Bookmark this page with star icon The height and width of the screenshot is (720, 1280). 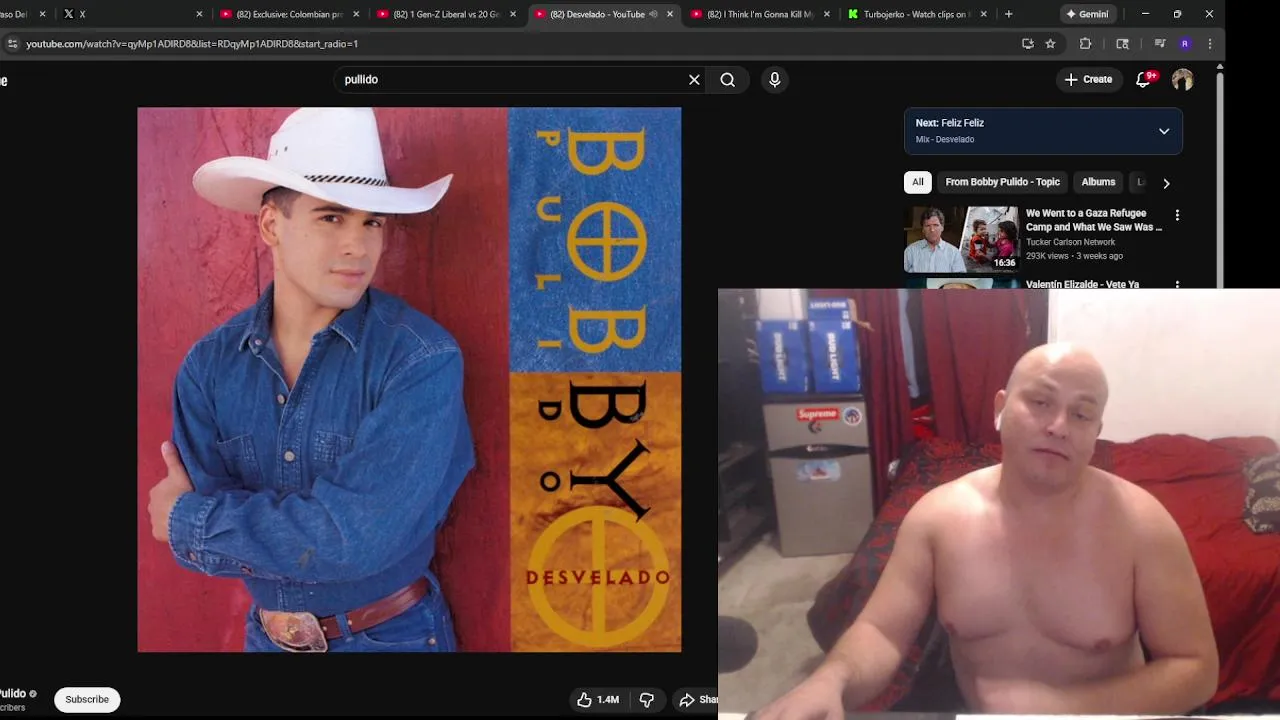tap(1050, 44)
